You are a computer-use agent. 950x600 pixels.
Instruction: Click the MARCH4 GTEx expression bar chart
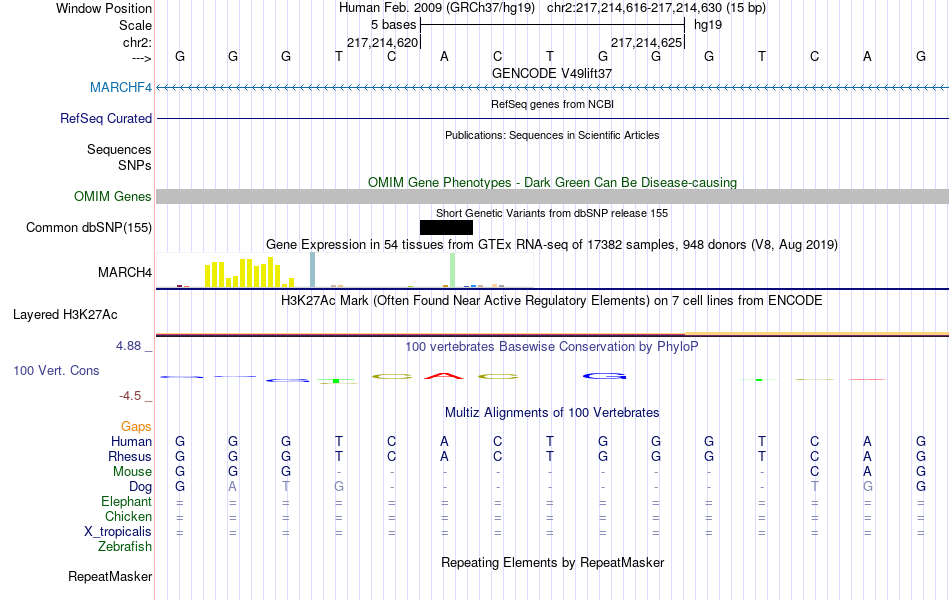[x=345, y=270]
